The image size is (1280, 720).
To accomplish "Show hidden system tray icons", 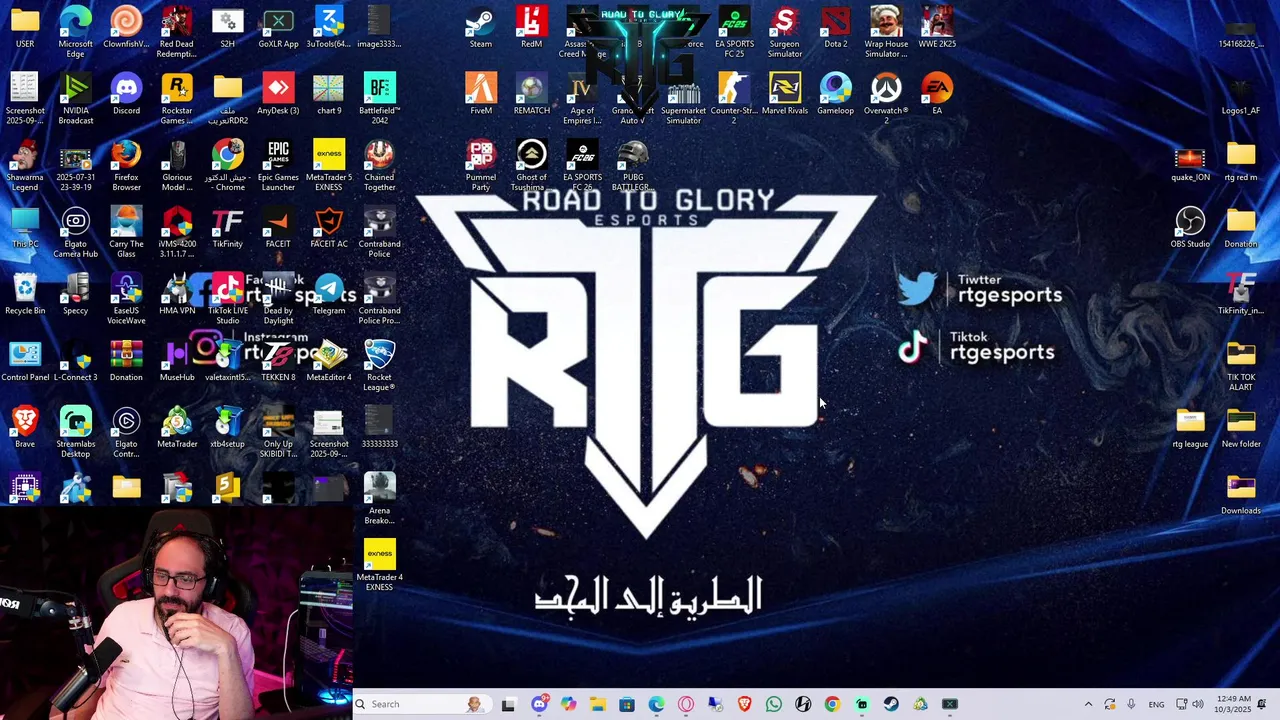I will pyautogui.click(x=1088, y=704).
